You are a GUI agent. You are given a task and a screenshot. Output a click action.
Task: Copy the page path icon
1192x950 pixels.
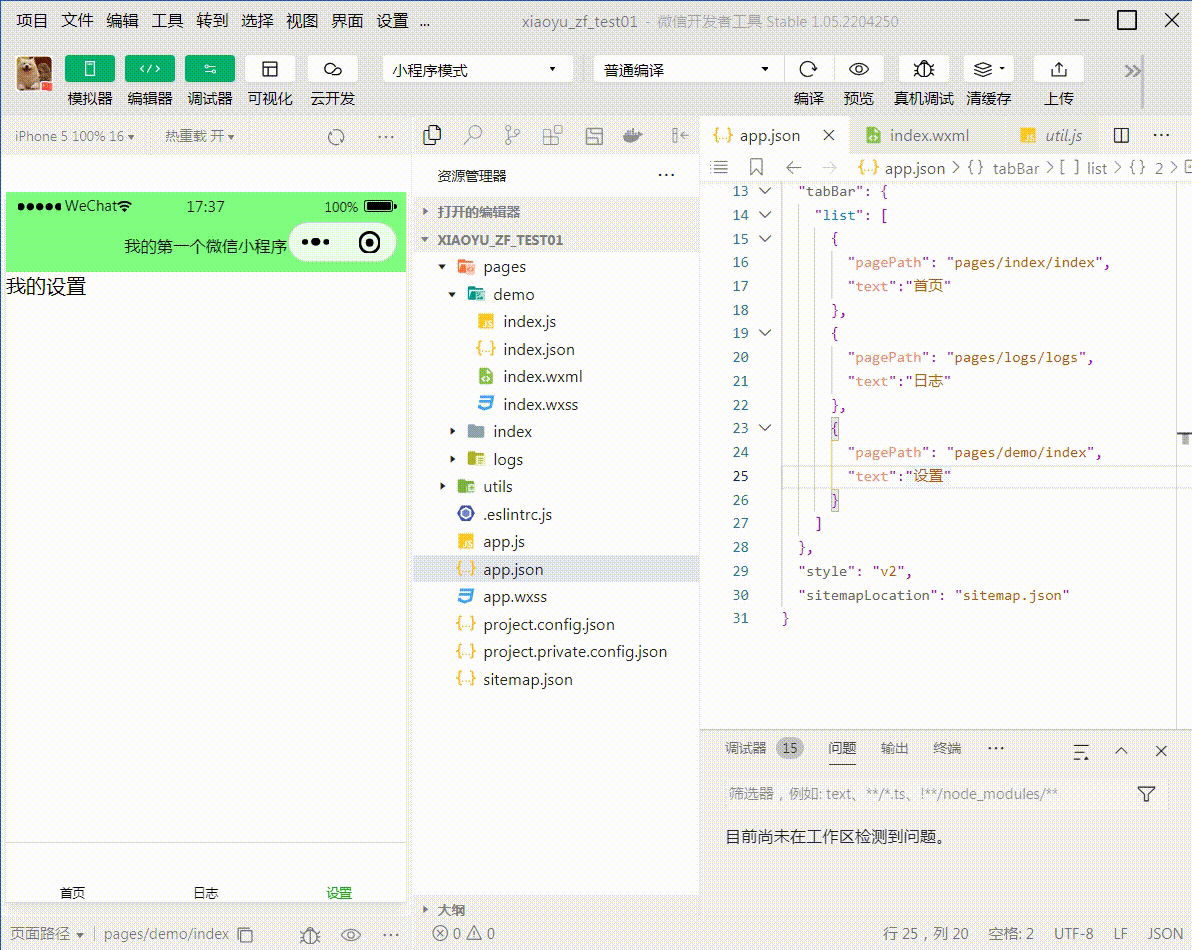246,935
